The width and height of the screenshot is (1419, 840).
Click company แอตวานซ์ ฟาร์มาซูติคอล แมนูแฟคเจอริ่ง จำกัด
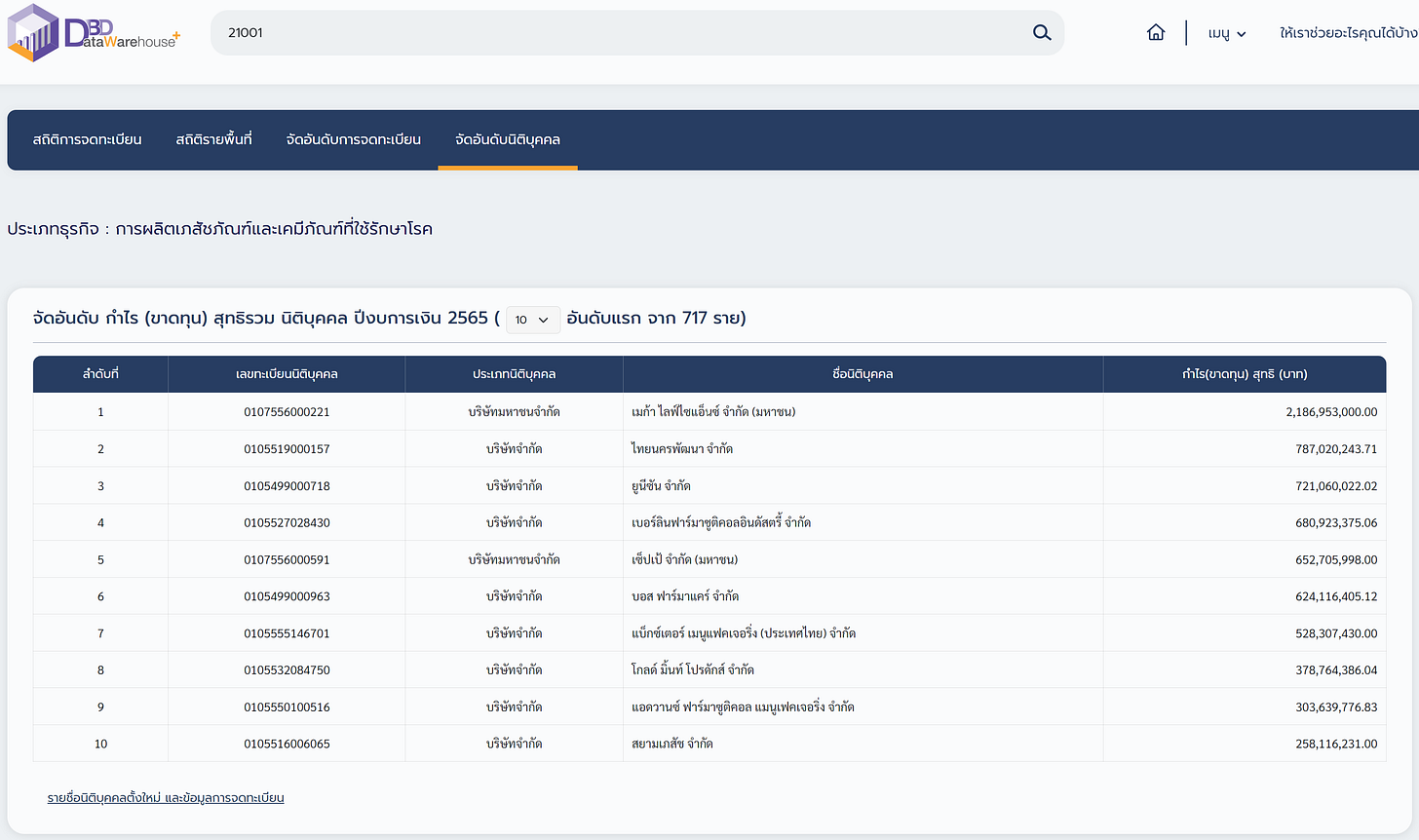743,707
